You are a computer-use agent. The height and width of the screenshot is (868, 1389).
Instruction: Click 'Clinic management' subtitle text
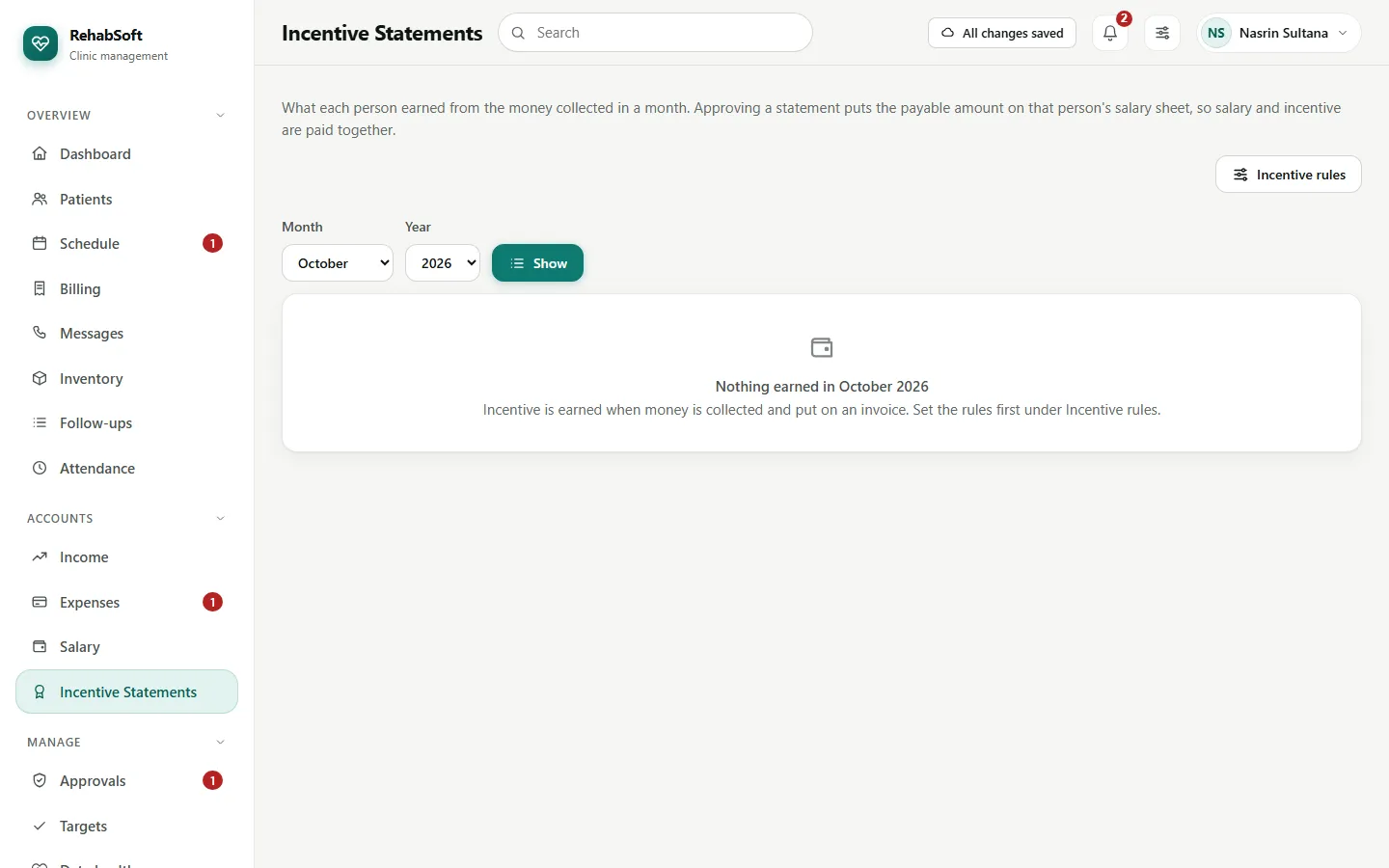(x=119, y=56)
